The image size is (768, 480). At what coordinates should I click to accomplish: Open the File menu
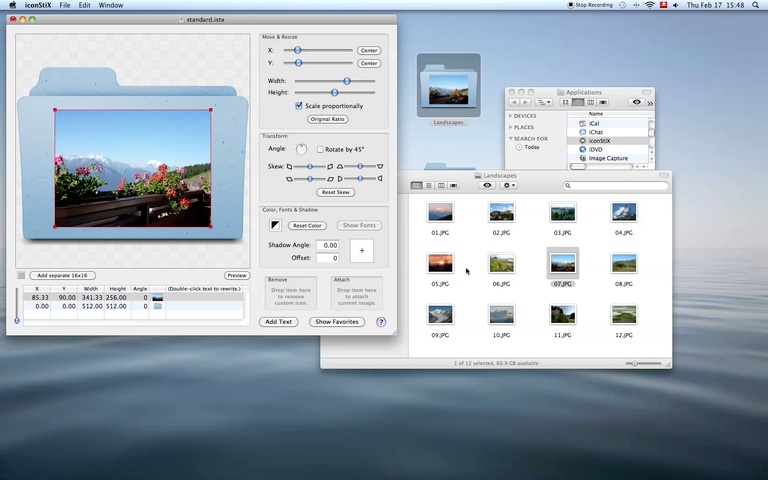click(x=64, y=5)
